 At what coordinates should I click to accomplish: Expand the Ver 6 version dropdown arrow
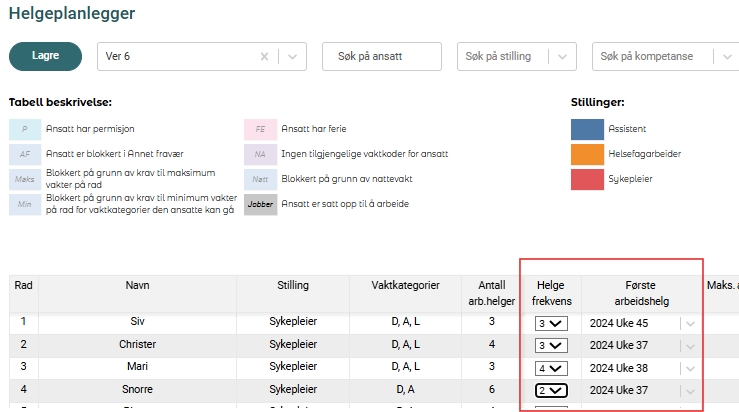(291, 57)
